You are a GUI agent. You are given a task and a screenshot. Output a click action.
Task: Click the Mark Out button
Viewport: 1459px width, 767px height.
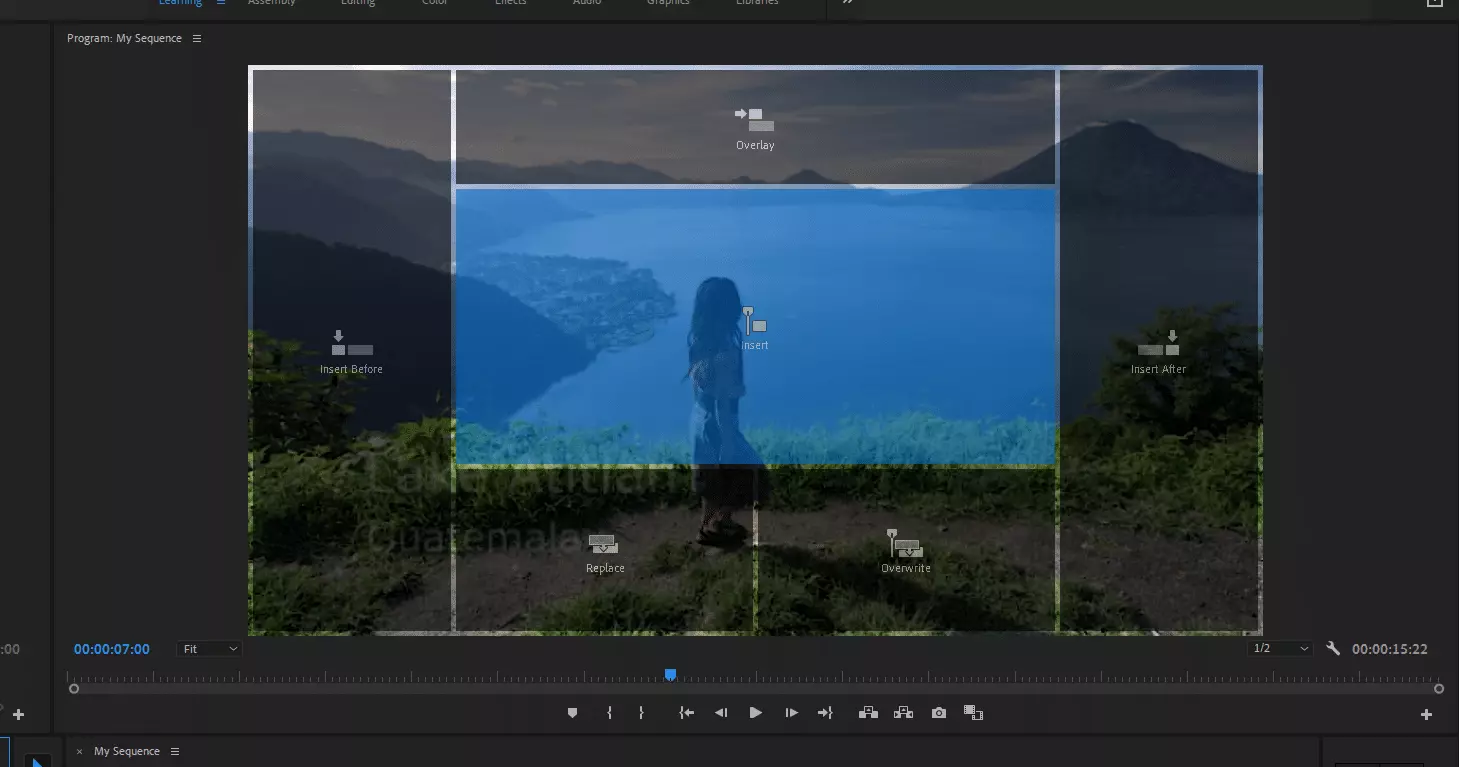641,713
